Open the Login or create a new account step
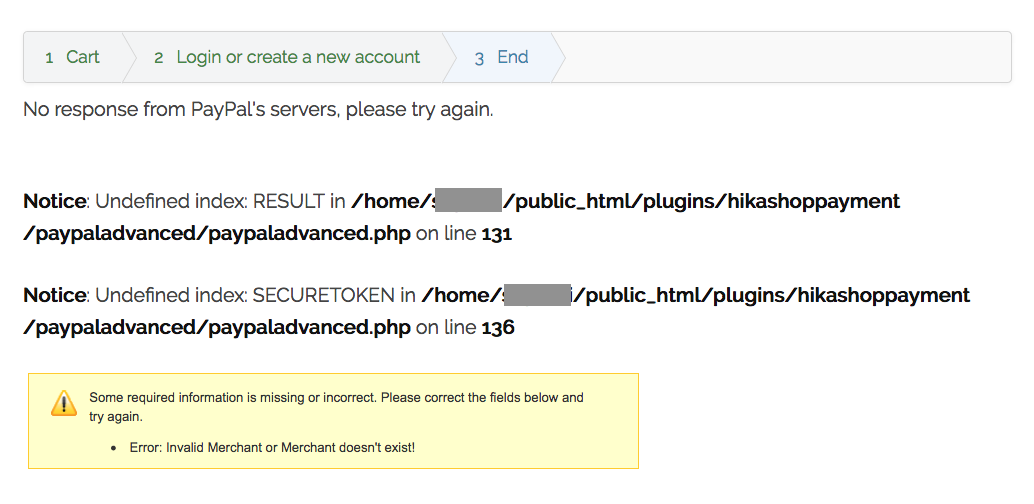1034x504 pixels. click(298, 57)
